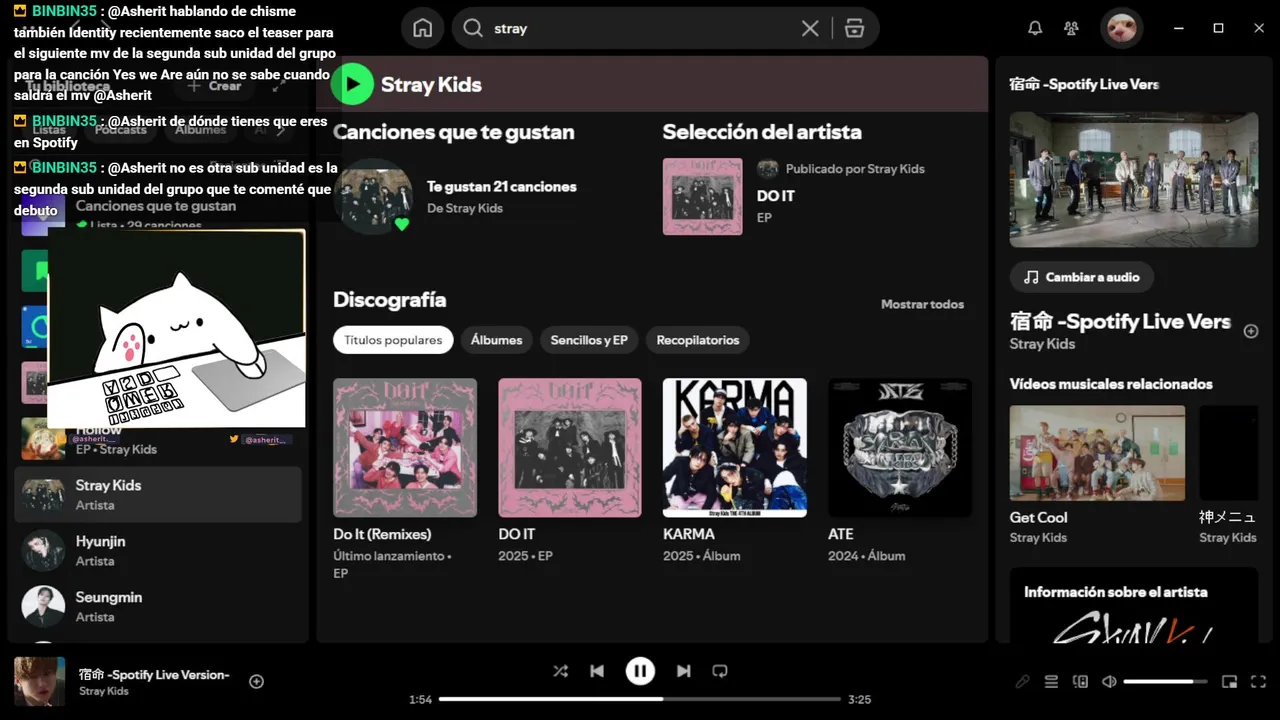Open 'Vídeos musicales relacionados' heading
Screen dimensions: 1280x720
click(x=1111, y=384)
